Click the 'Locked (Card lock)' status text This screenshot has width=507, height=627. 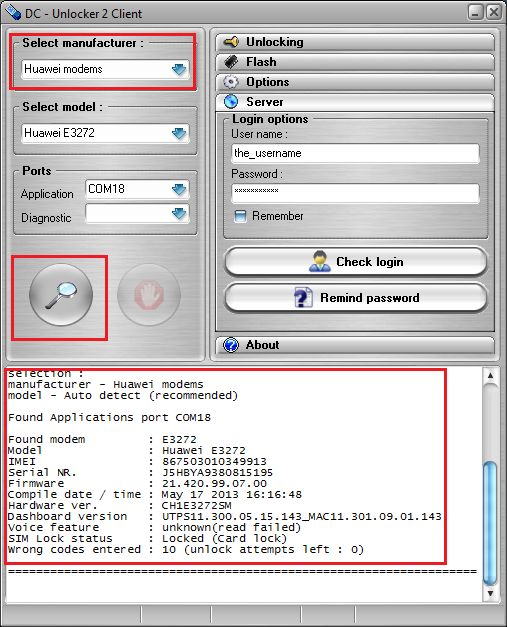(224, 539)
